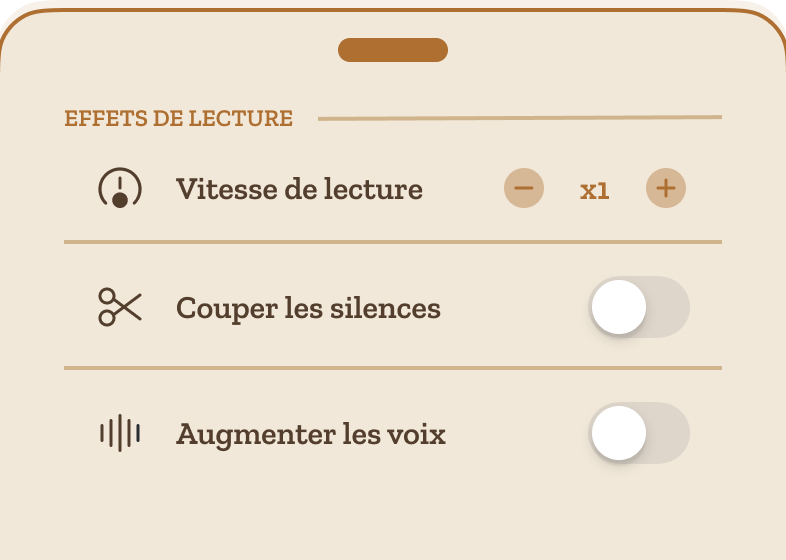
Task: Click the divider below Vitesse de lecture
Action: click(393, 242)
